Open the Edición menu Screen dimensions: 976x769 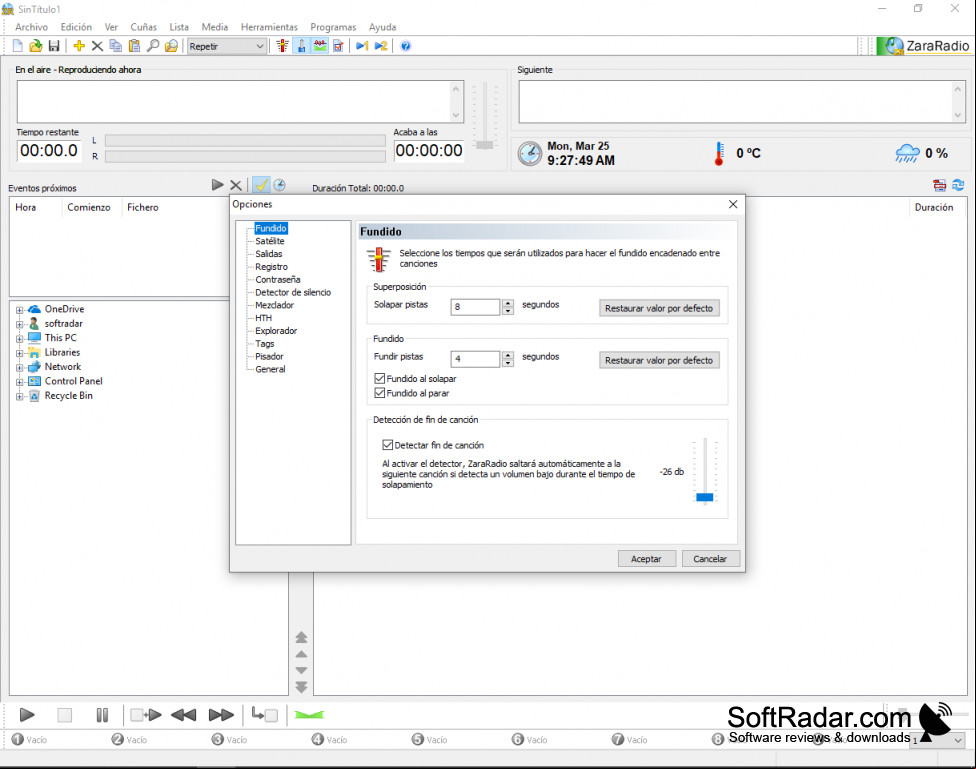pyautogui.click(x=76, y=27)
